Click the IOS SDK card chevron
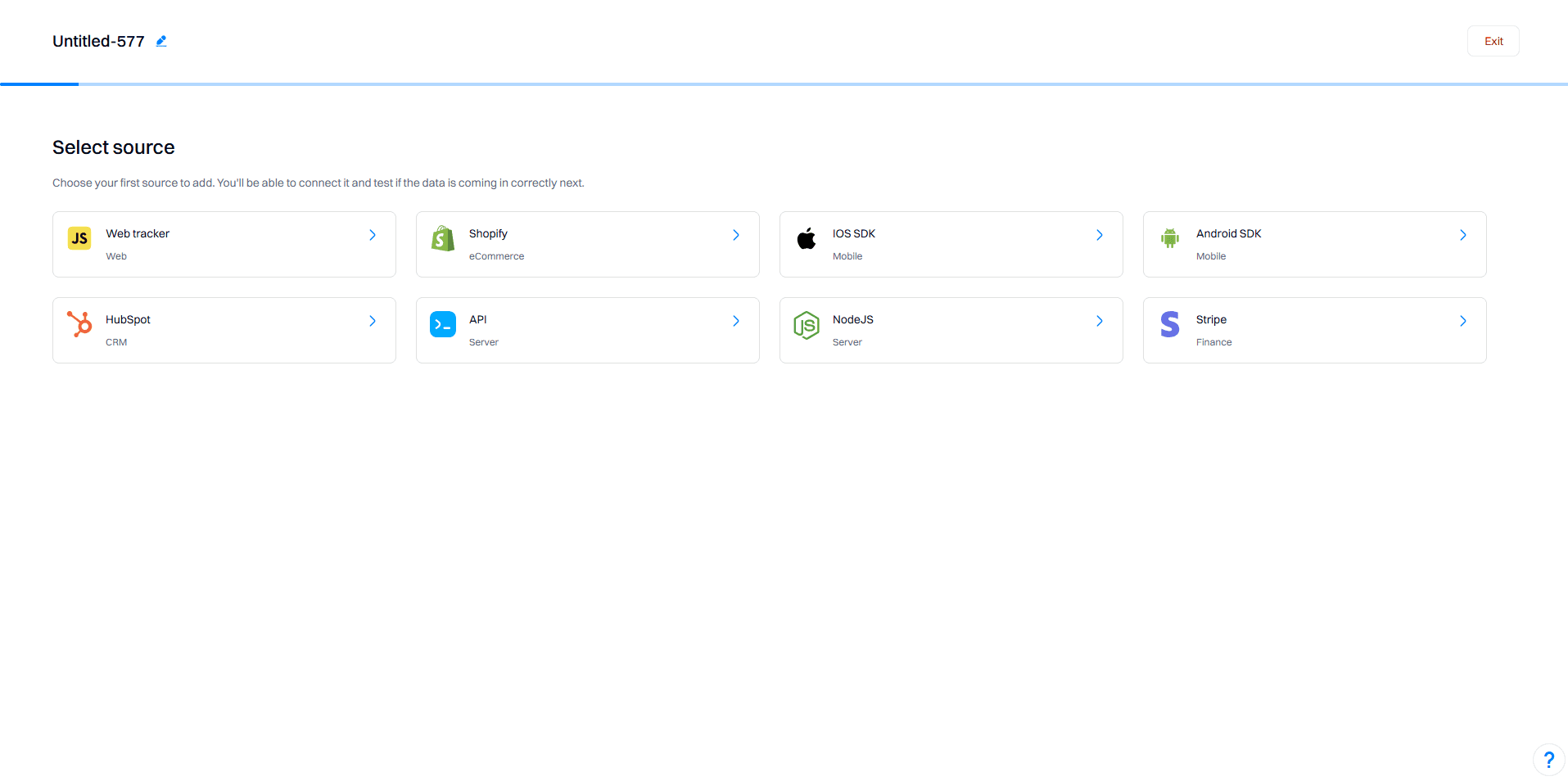Image resolution: width=1568 pixels, height=781 pixels. (x=1100, y=235)
